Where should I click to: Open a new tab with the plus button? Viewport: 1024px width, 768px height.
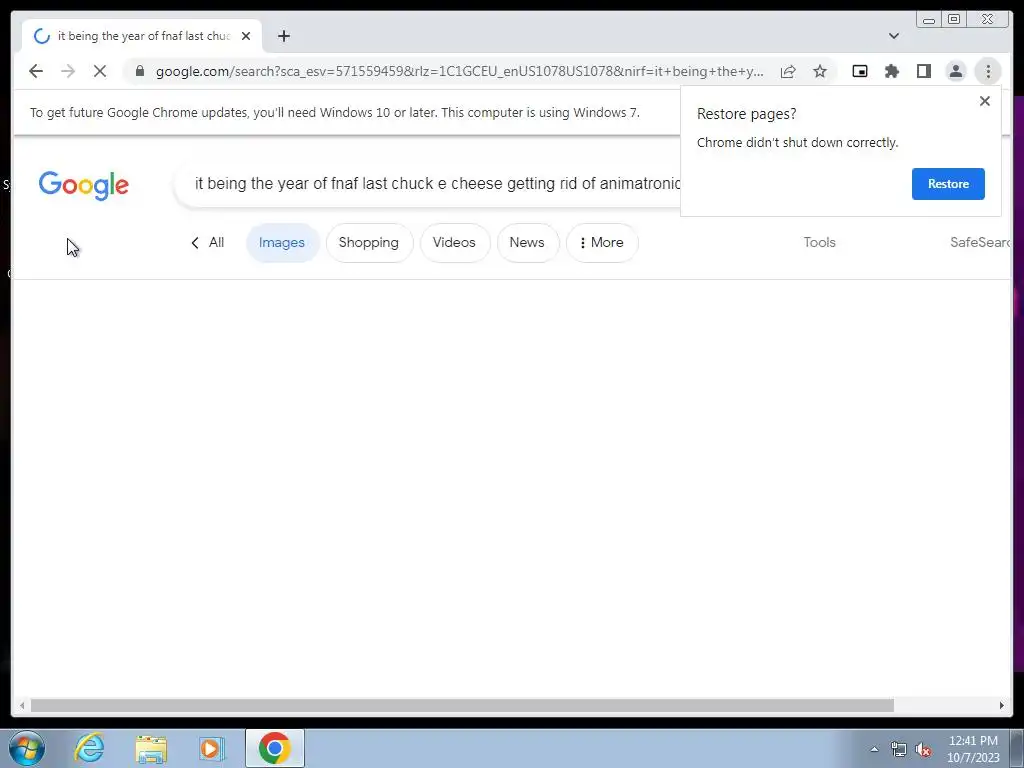pyautogui.click(x=283, y=36)
